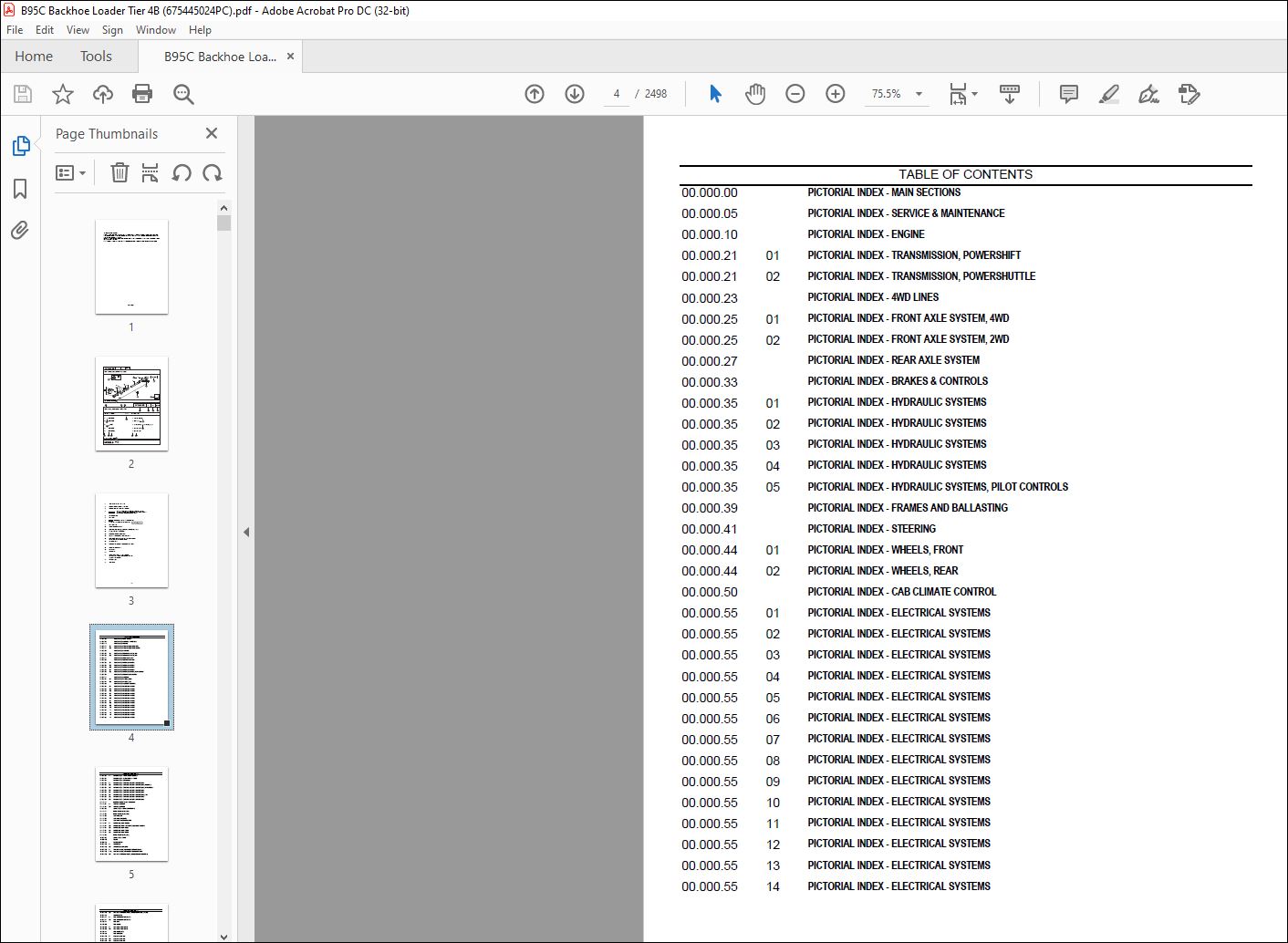
Task: Click 'PICTORIAL INDEX - CAB CLIMATE CONTROL' entry
Action: tap(901, 592)
